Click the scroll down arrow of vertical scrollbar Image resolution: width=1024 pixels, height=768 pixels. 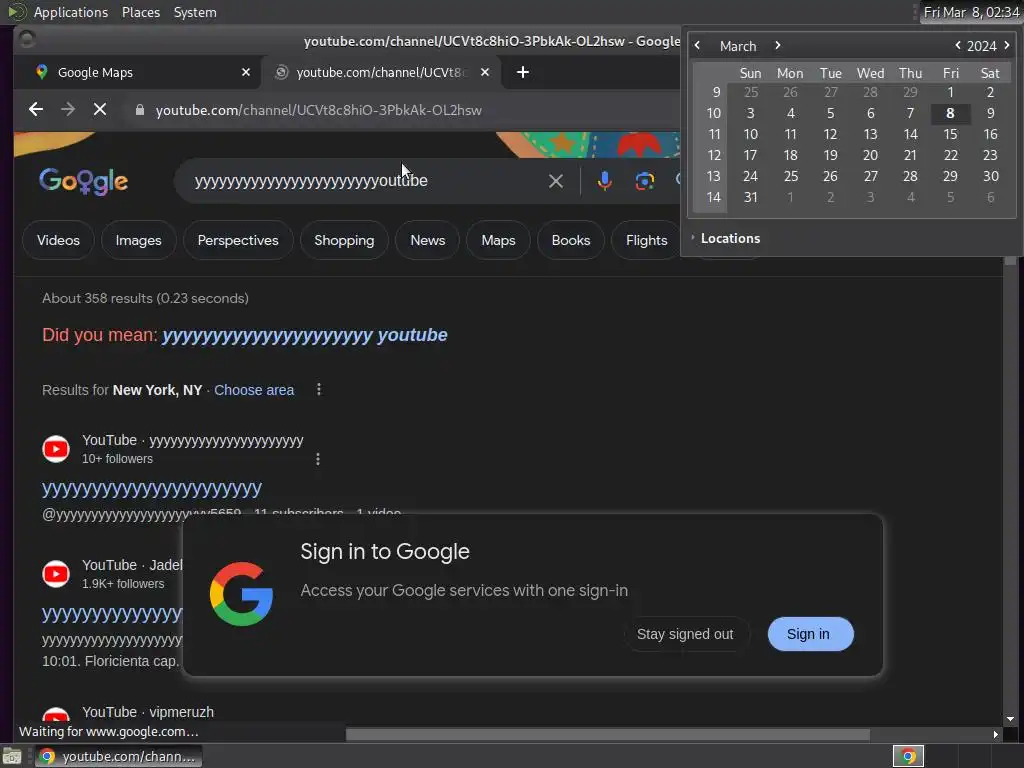1010,719
